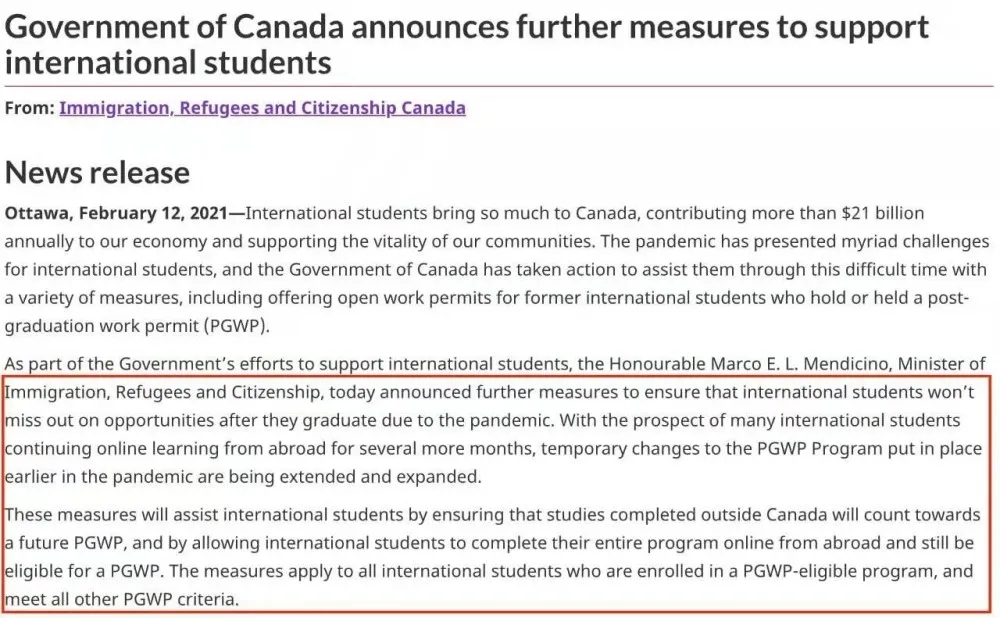Screen dimensions: 1000x618
Task: Click the "News release" heading
Action: click(x=97, y=172)
